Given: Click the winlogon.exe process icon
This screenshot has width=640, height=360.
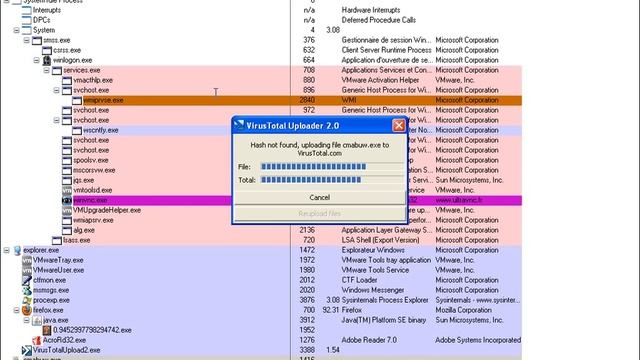Looking at the screenshot, I should pyautogui.click(x=47, y=60).
